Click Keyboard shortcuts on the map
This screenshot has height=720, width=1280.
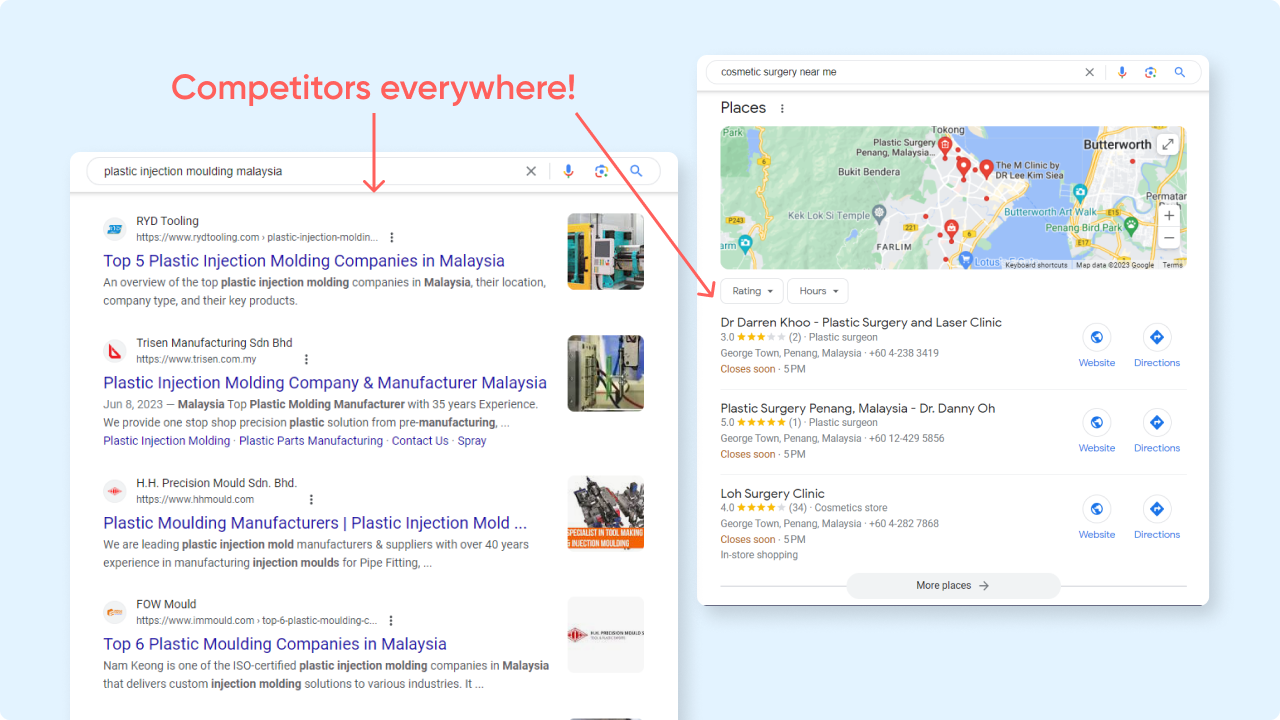pos(1036,265)
